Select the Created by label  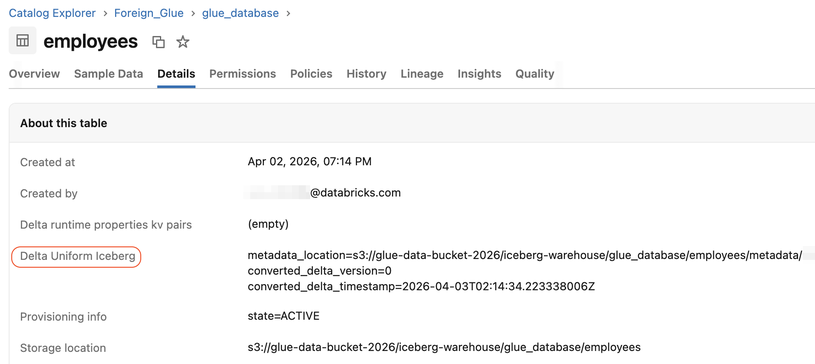pyautogui.click(x=49, y=193)
